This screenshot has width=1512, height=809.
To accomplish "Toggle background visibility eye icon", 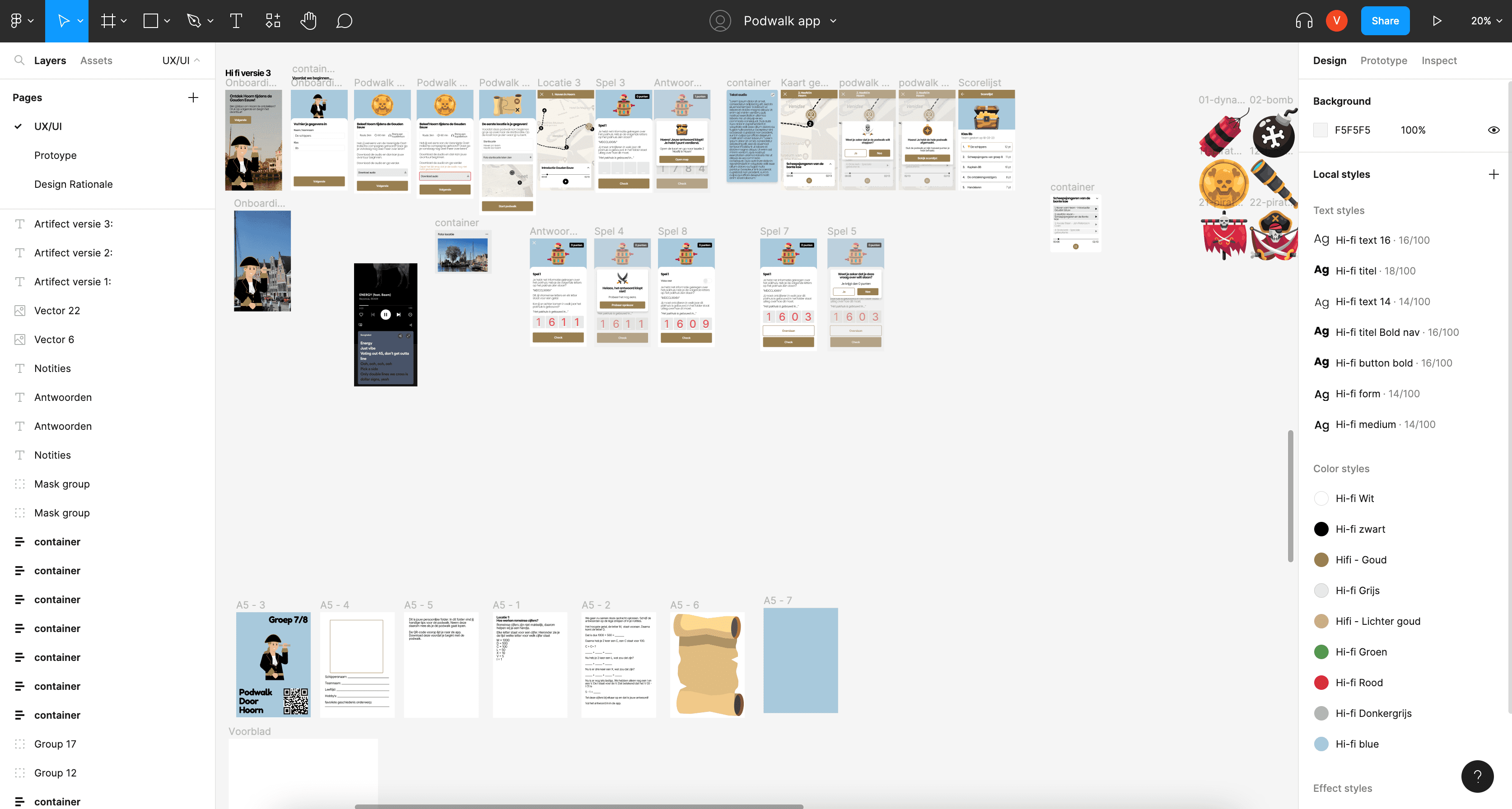I will (1493, 130).
